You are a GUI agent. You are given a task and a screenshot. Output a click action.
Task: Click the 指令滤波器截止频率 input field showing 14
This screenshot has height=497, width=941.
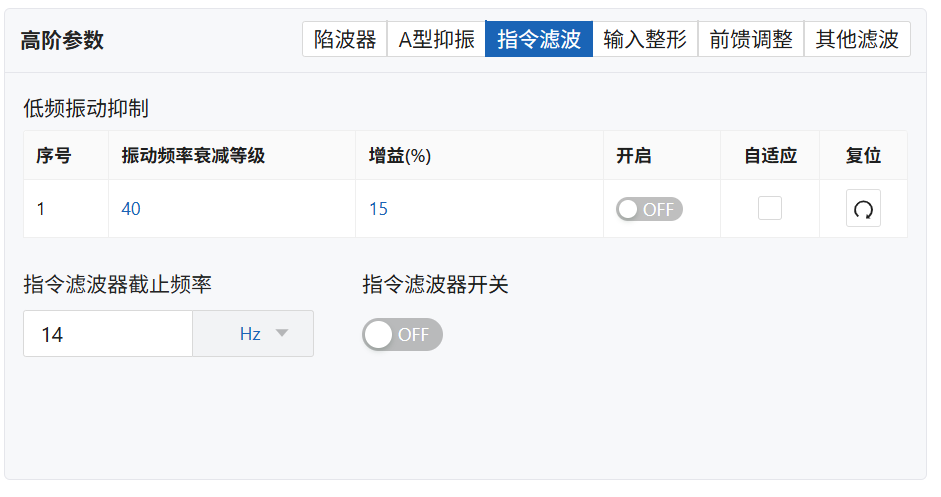(x=108, y=334)
